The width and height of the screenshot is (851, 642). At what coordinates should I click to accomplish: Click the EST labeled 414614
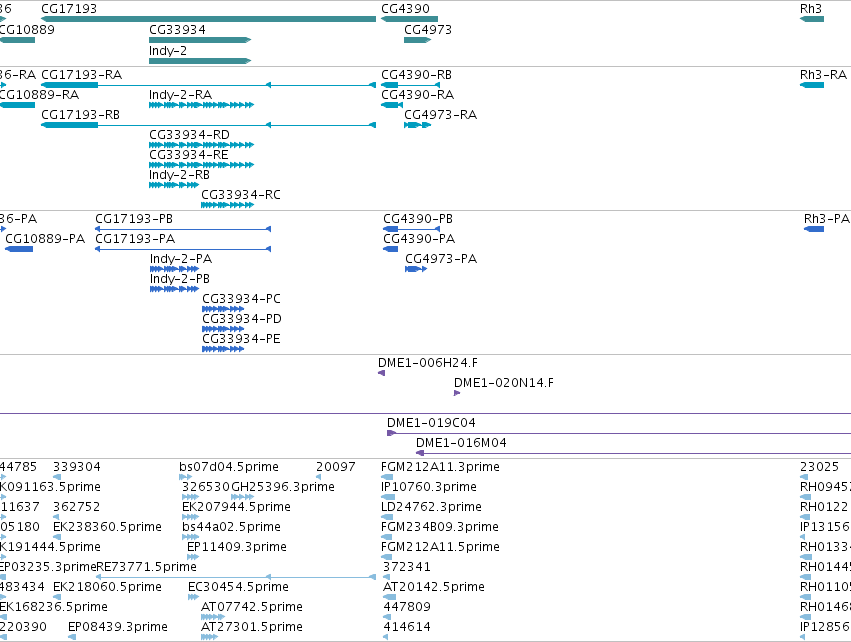(407, 627)
